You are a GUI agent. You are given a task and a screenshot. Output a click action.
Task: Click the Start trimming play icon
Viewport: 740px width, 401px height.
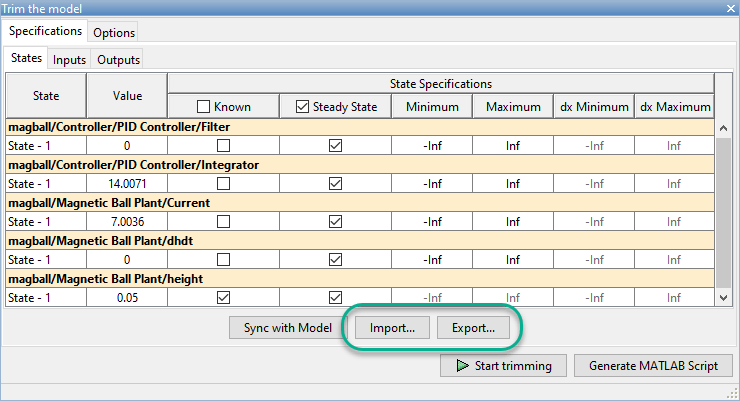click(x=462, y=365)
